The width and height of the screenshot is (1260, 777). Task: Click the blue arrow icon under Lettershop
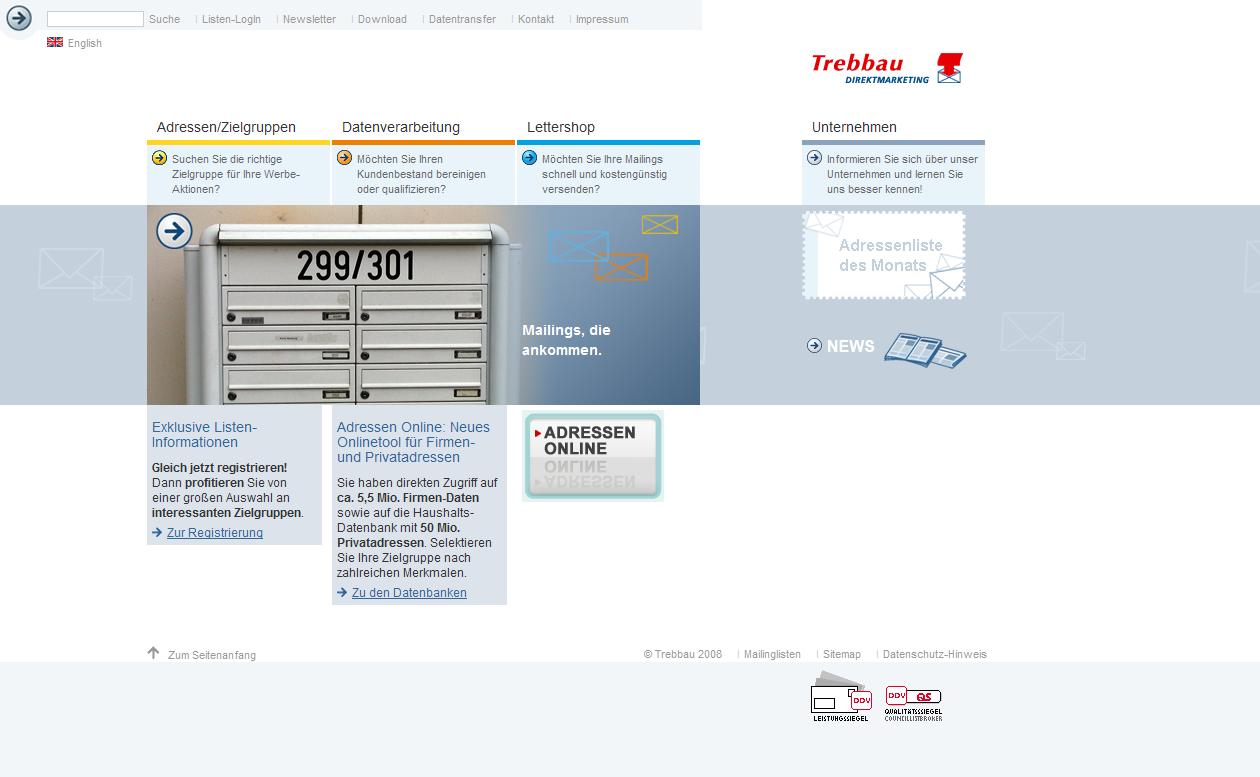pos(529,158)
